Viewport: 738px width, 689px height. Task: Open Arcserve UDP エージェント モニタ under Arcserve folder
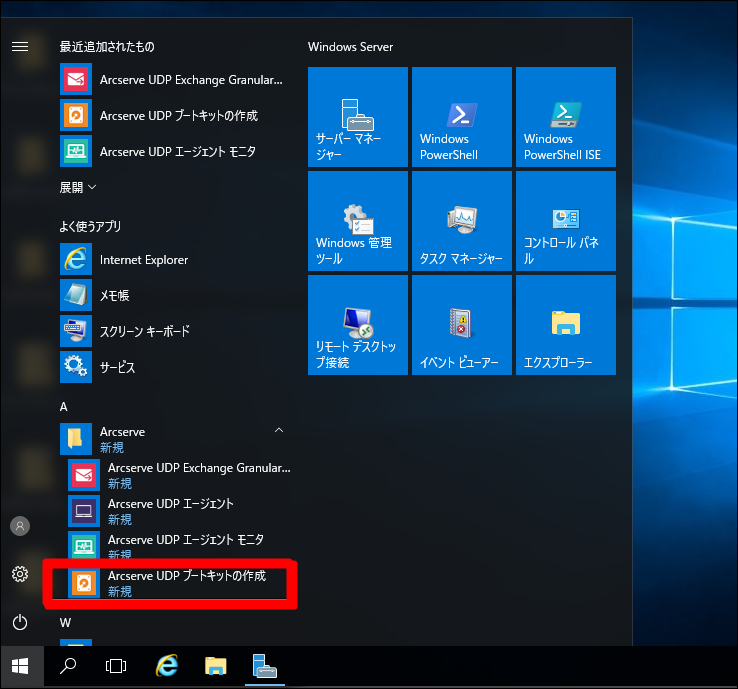179,546
